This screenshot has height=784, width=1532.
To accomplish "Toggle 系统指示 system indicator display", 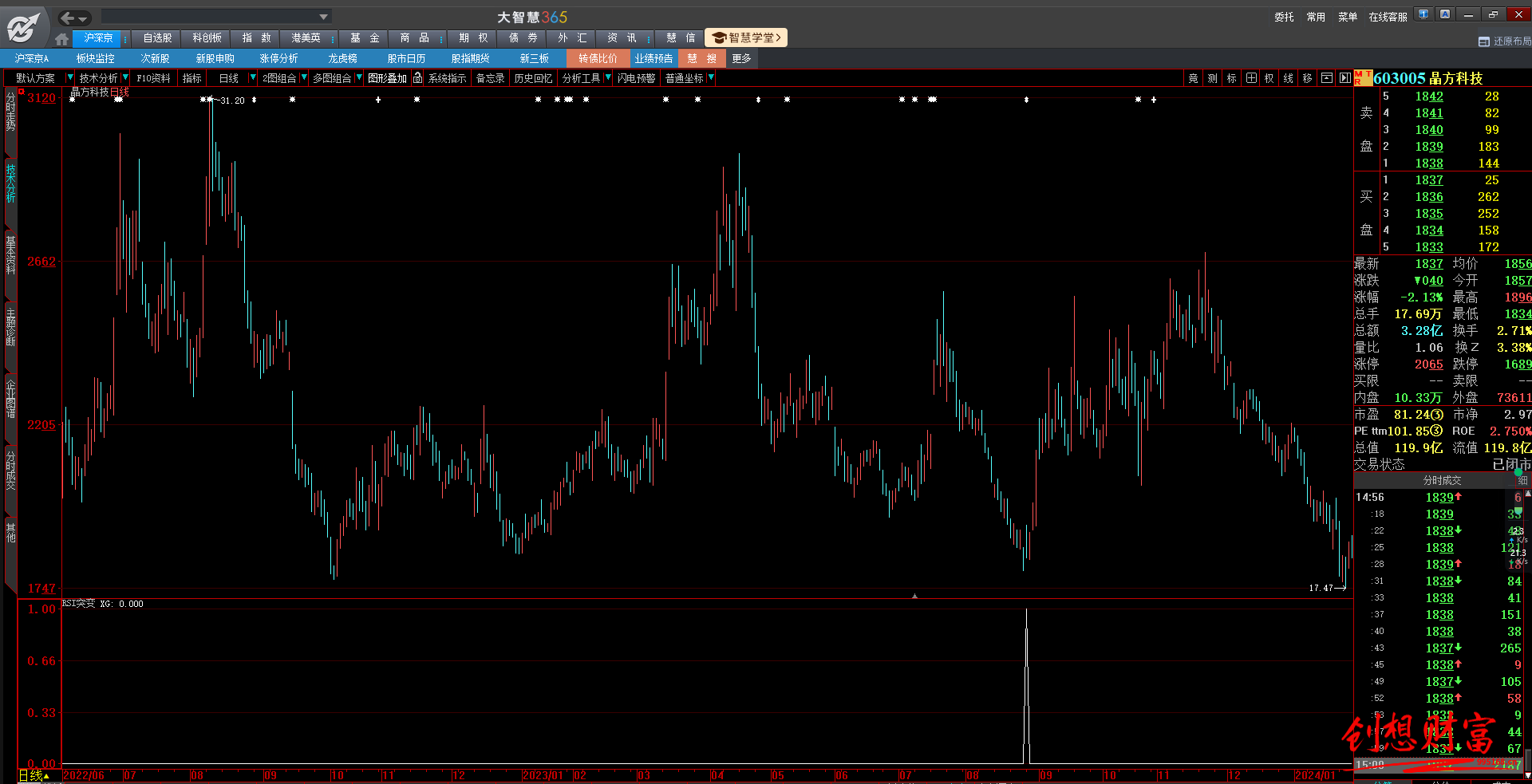I will [447, 78].
